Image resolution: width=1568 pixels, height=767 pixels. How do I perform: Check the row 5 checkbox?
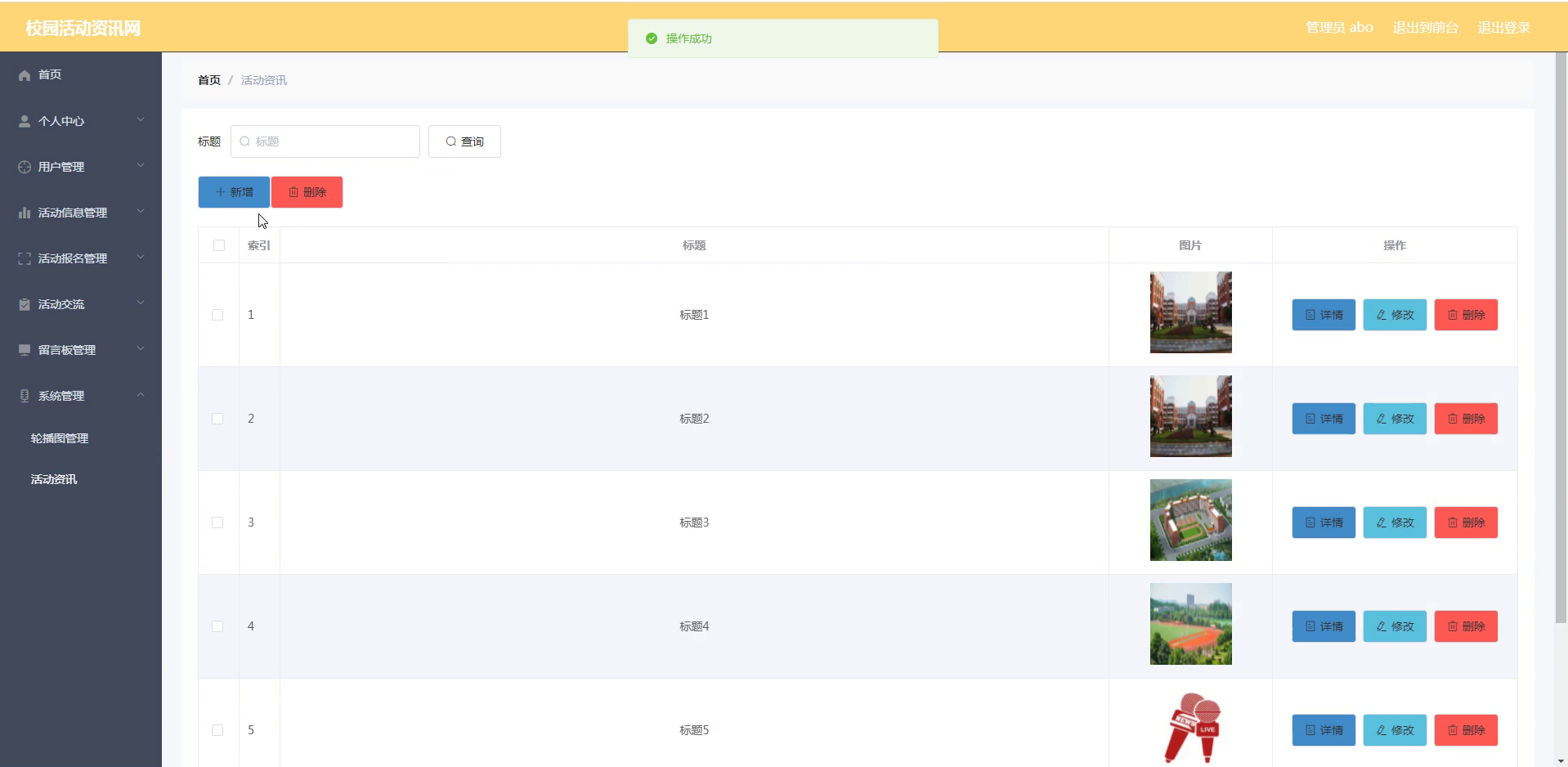(x=217, y=730)
